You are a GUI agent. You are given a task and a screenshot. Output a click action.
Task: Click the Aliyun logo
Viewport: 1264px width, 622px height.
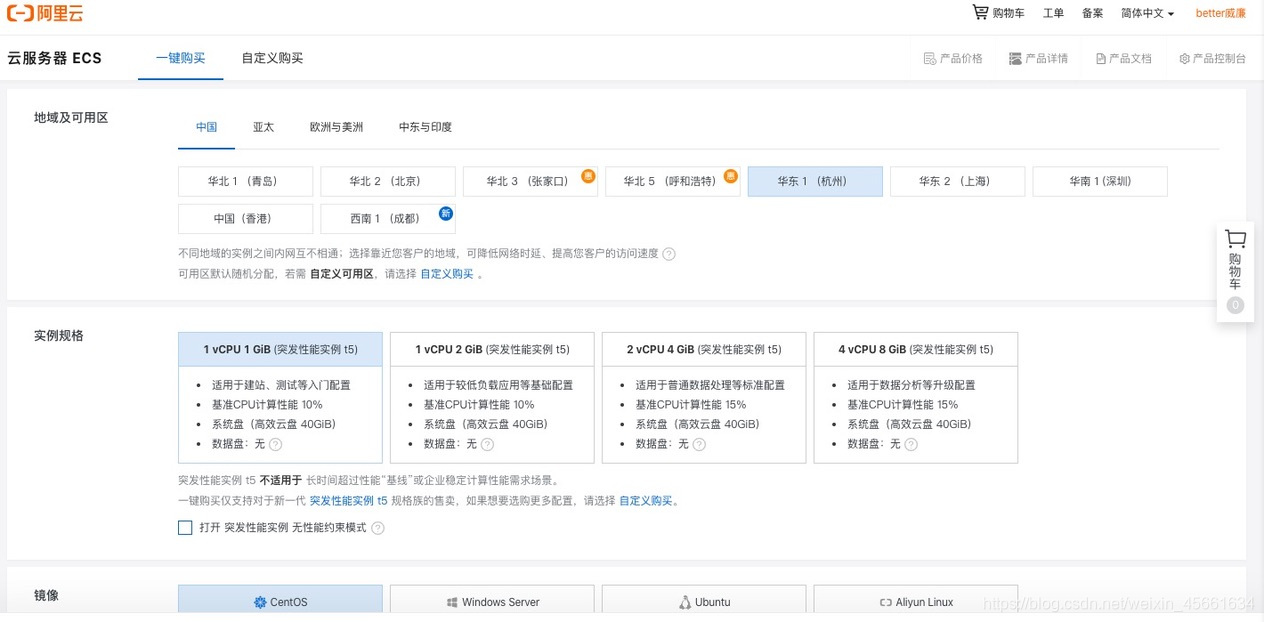pos(46,13)
